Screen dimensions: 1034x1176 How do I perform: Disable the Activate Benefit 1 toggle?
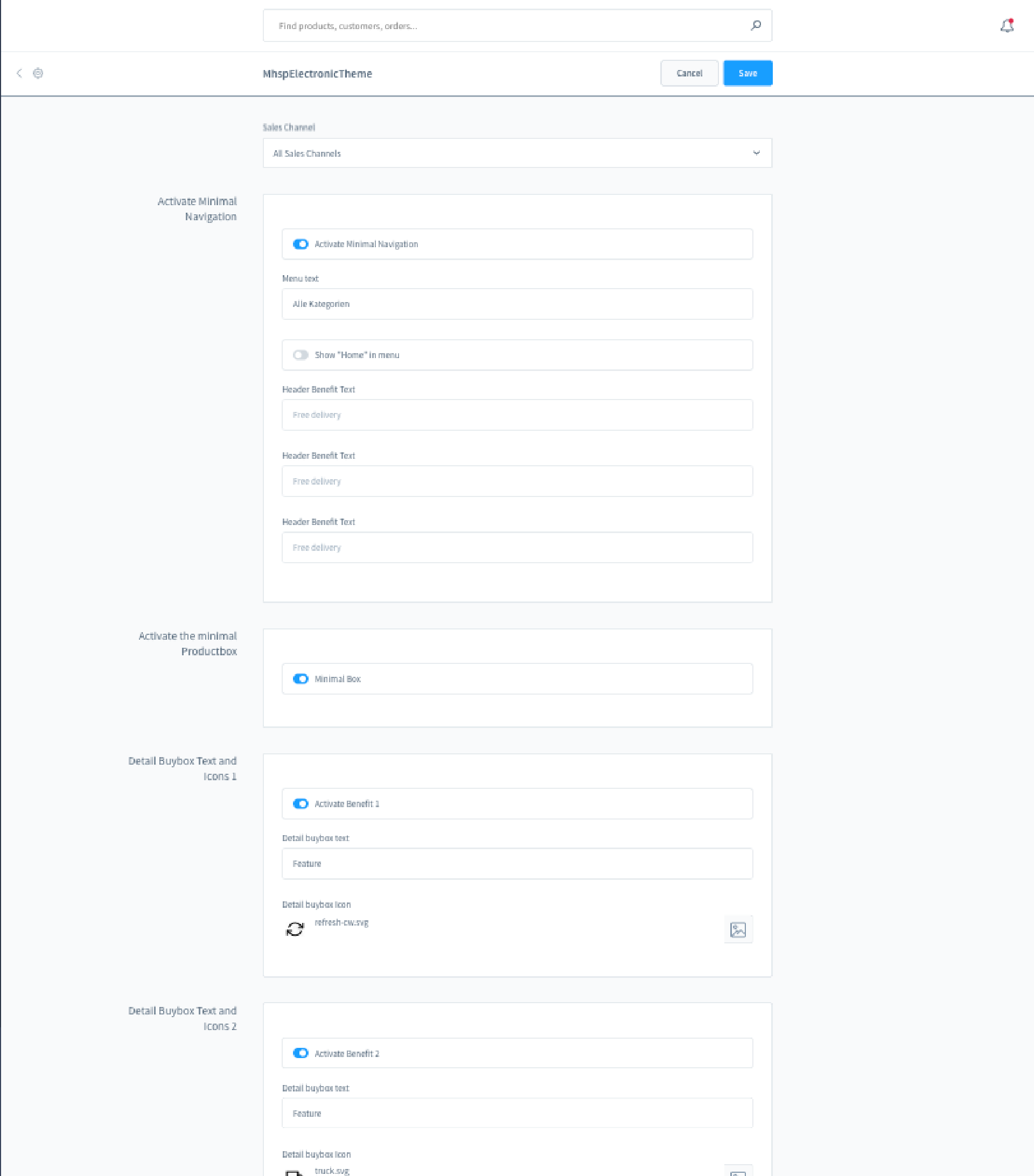(301, 804)
